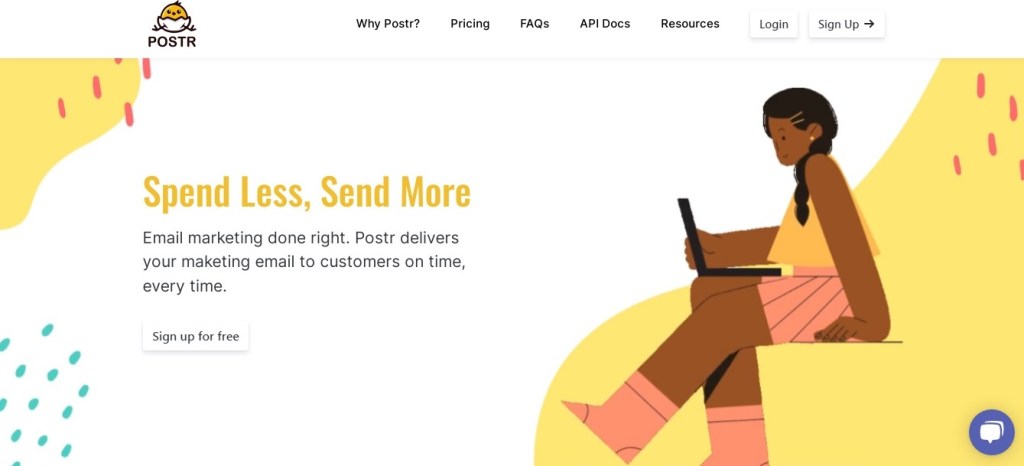Open the Resources menu item
1024x466 pixels.
click(x=690, y=23)
